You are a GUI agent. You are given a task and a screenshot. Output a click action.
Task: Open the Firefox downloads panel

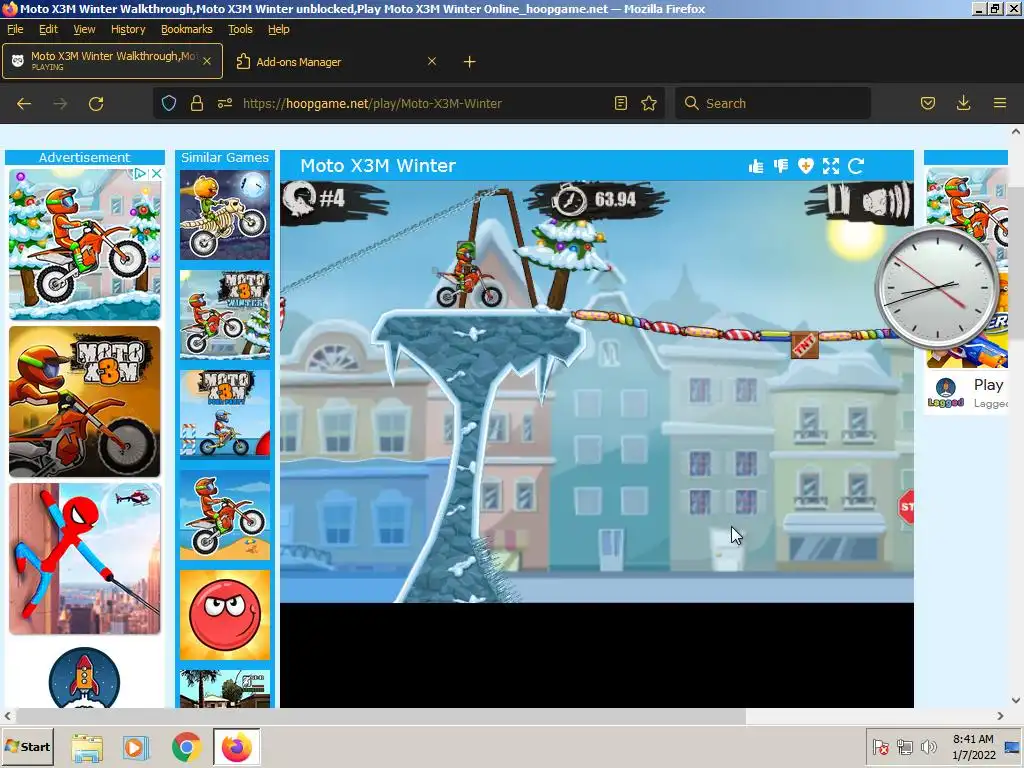tap(963, 103)
